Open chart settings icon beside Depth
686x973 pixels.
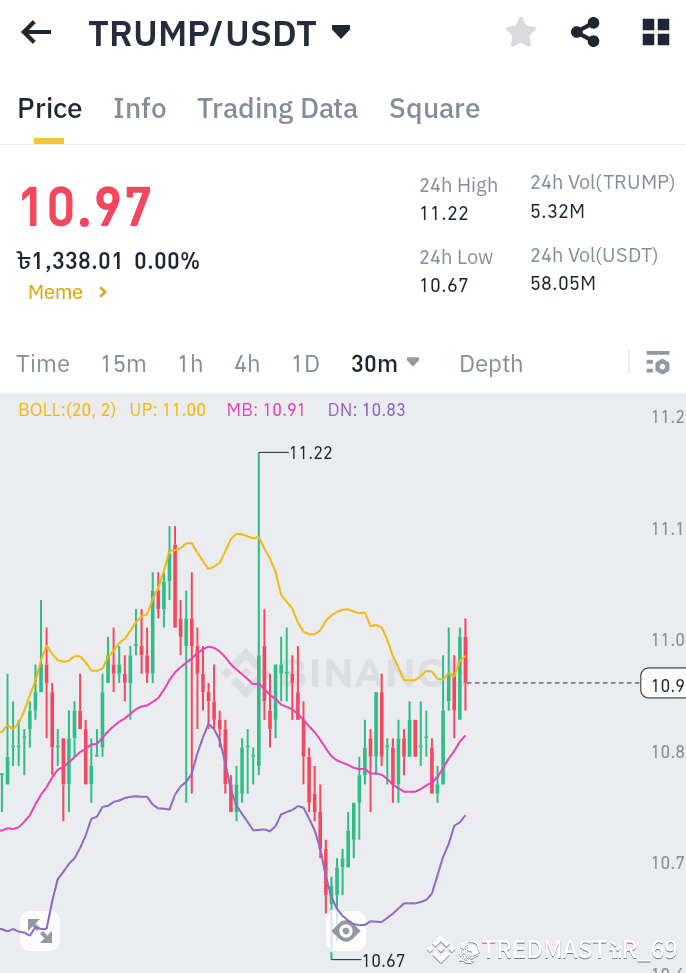click(x=657, y=364)
